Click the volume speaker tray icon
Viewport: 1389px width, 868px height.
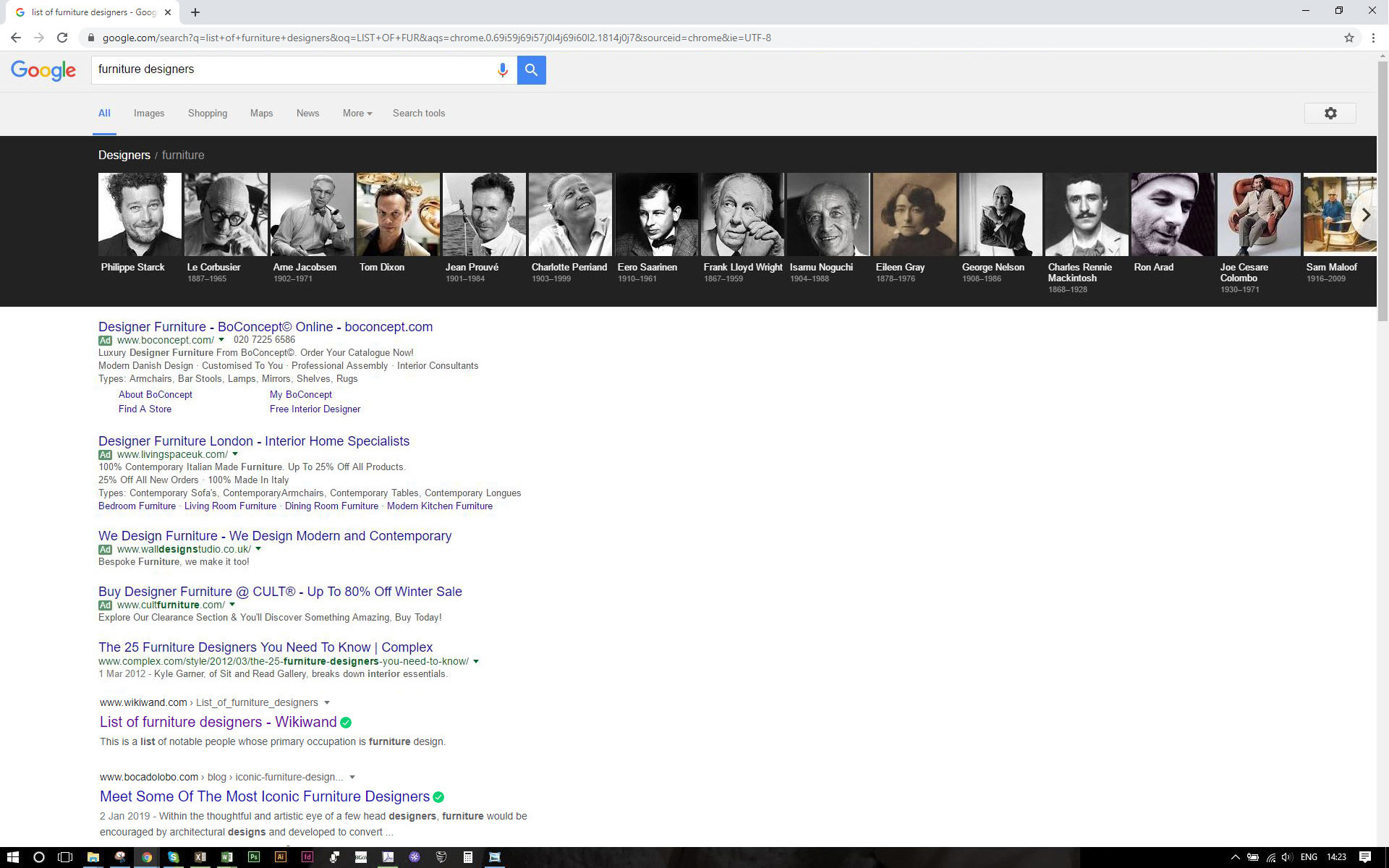[1287, 857]
